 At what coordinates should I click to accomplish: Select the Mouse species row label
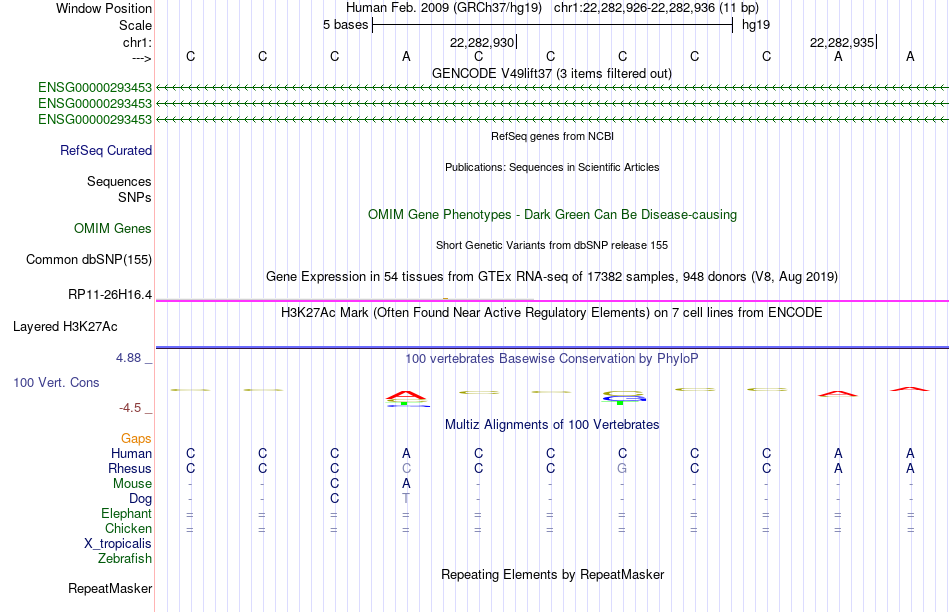(x=132, y=484)
